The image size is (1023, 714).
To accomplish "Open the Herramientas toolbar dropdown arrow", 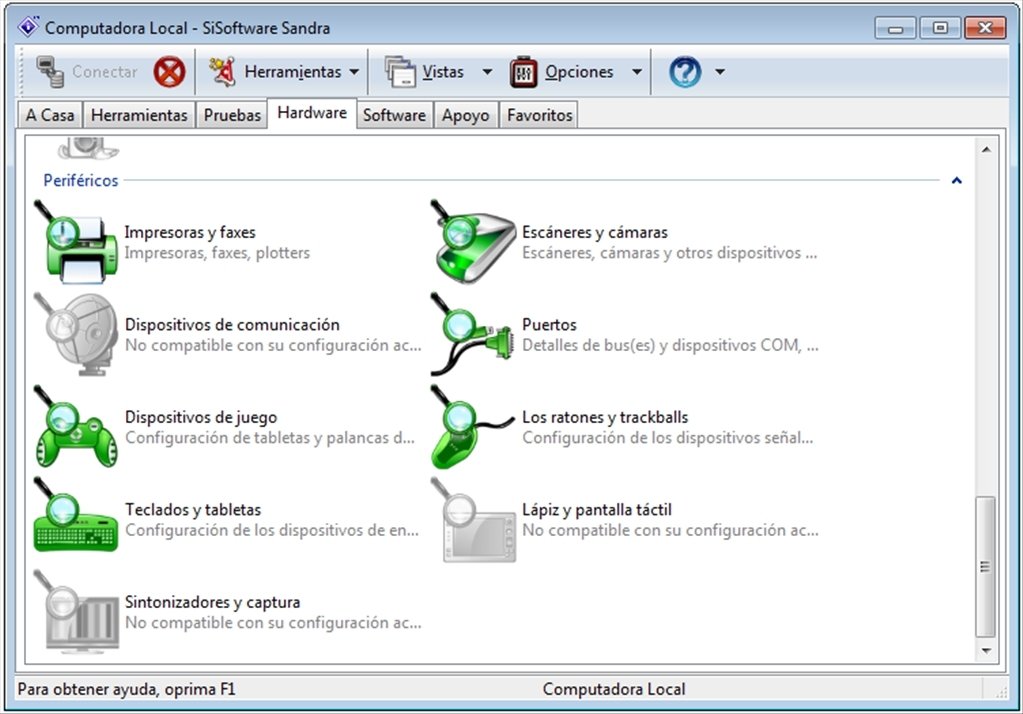I will pyautogui.click(x=354, y=72).
